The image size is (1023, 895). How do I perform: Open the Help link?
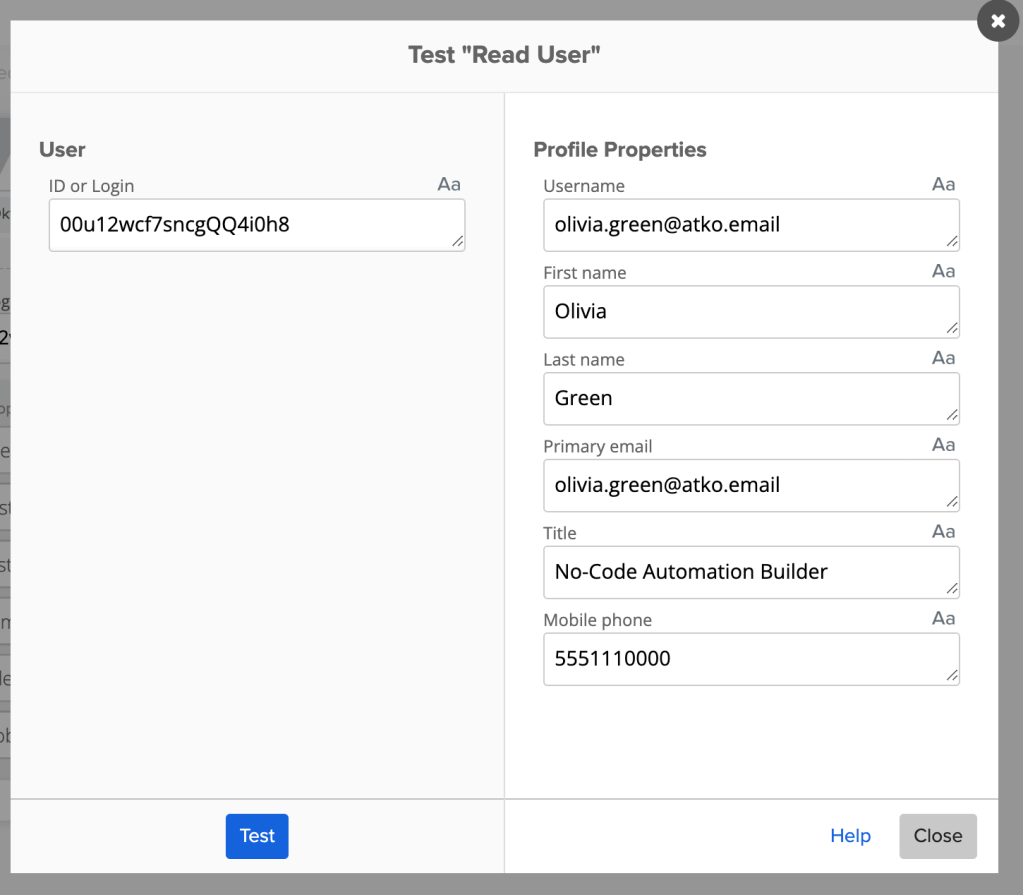click(850, 836)
